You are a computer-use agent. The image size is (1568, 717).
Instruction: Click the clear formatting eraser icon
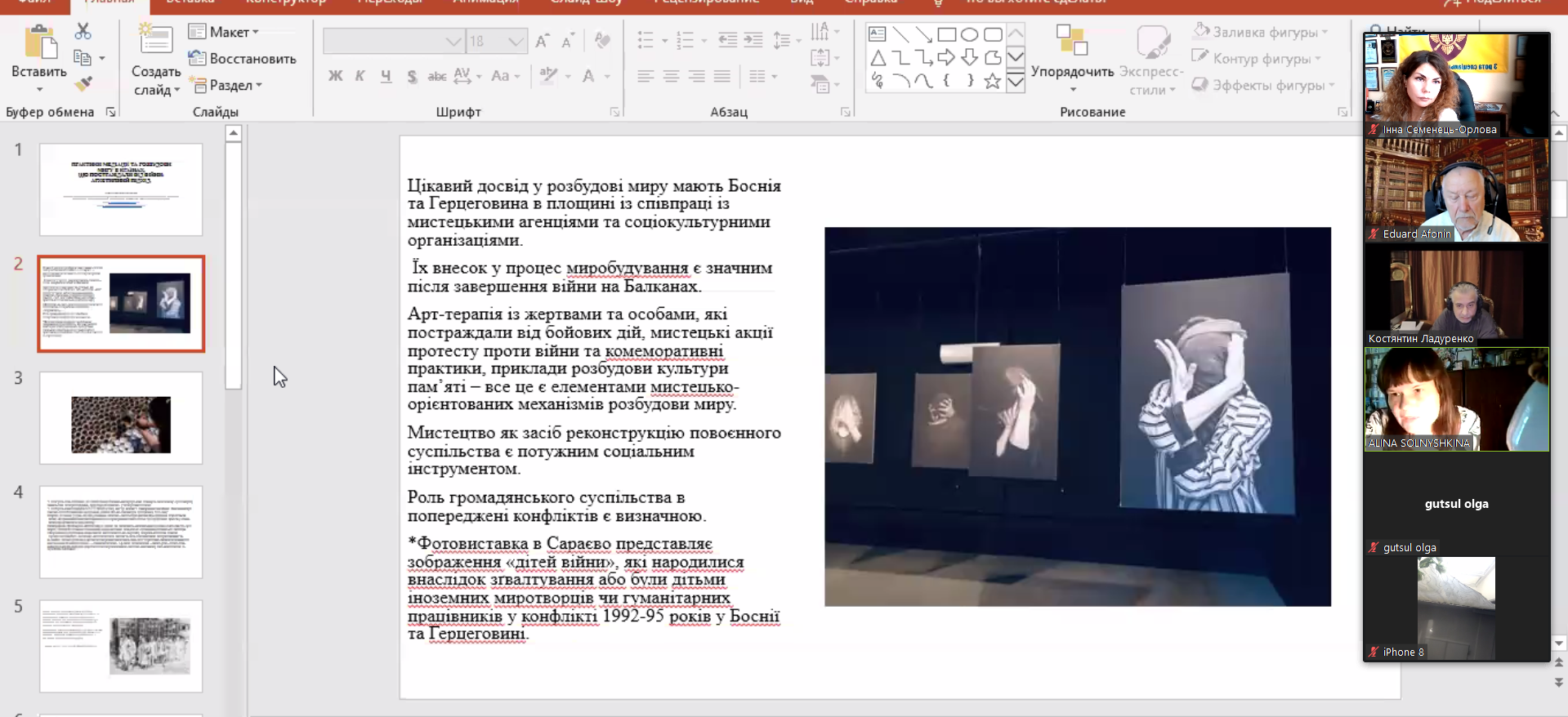pyautogui.click(x=602, y=41)
